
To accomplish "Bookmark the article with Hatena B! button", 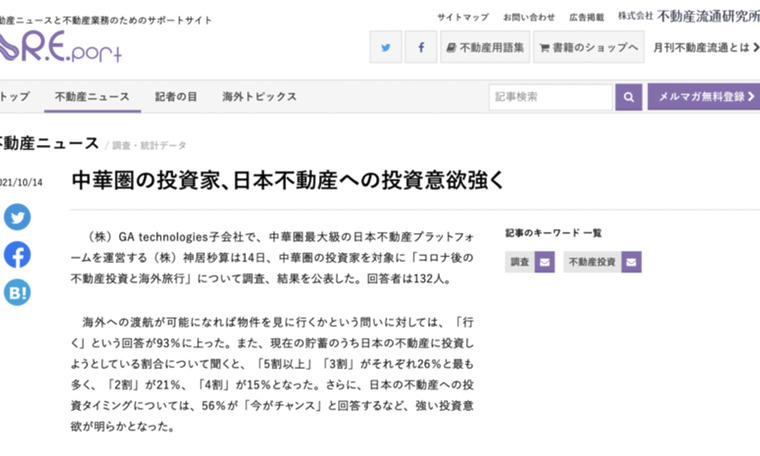I will [x=17, y=292].
